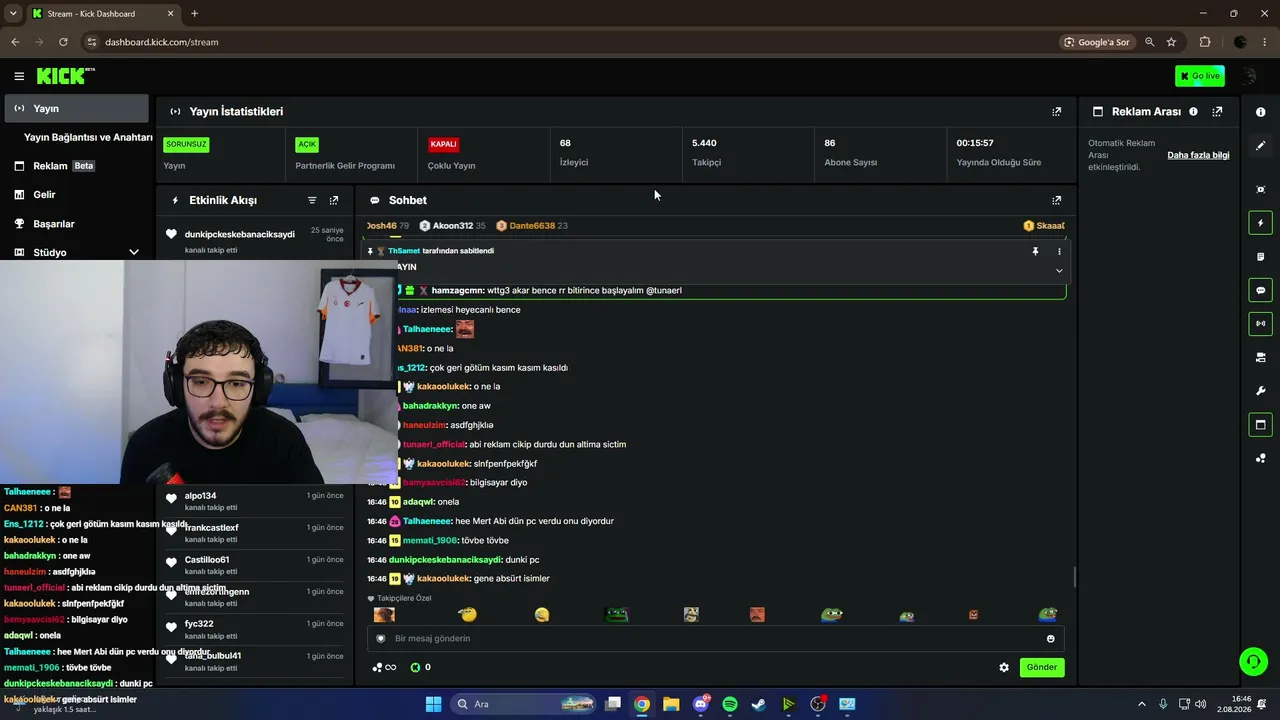Image resolution: width=1280 pixels, height=720 pixels.
Task: Click the info icon in right toolbar
Action: (1260, 112)
